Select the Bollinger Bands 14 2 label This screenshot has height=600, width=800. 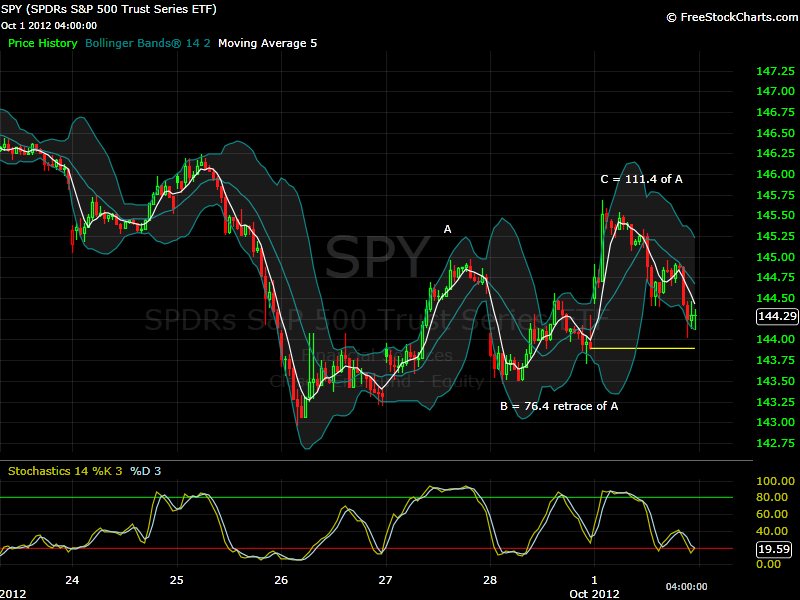147,43
